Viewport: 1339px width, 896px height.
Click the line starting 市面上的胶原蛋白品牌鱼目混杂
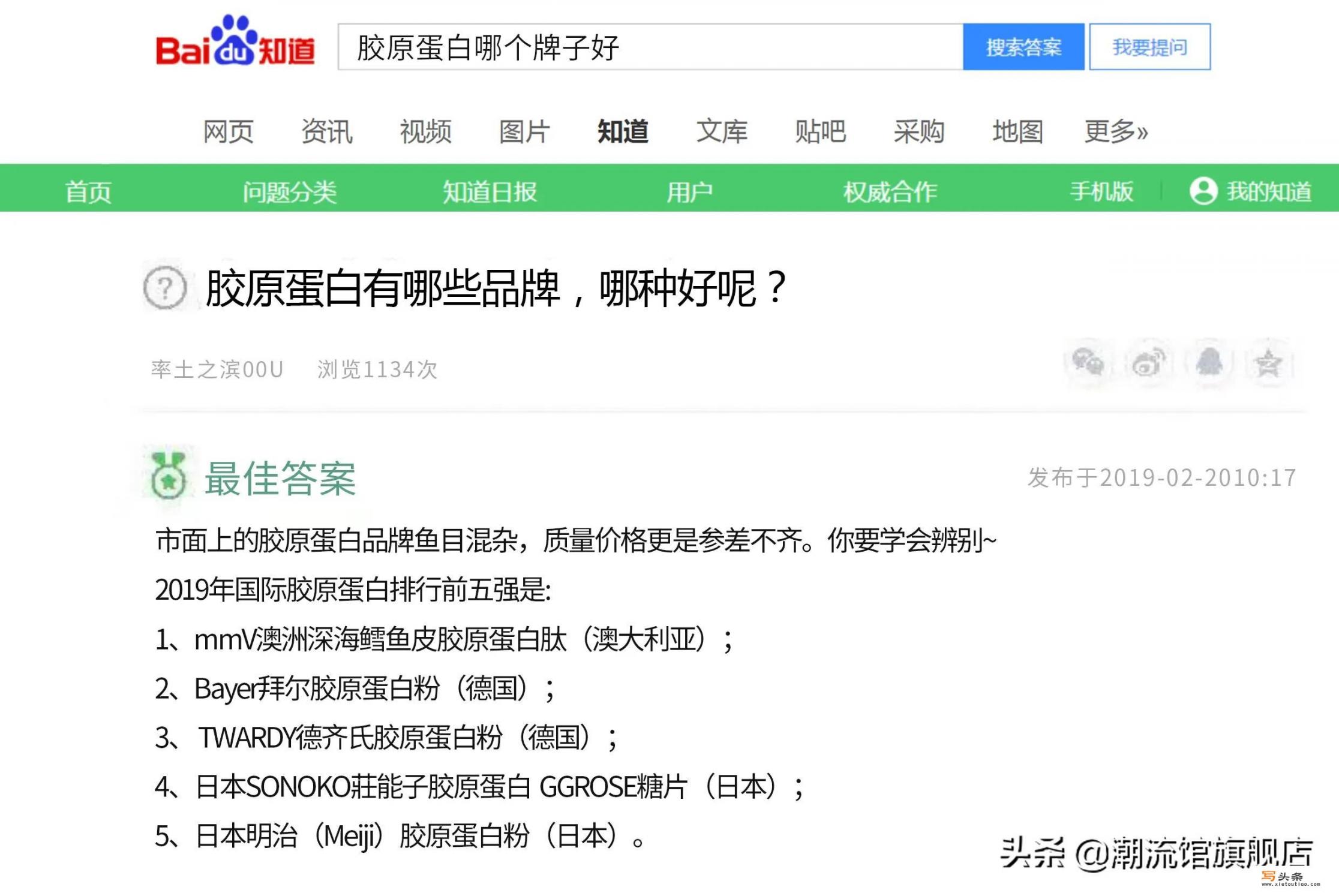point(576,540)
